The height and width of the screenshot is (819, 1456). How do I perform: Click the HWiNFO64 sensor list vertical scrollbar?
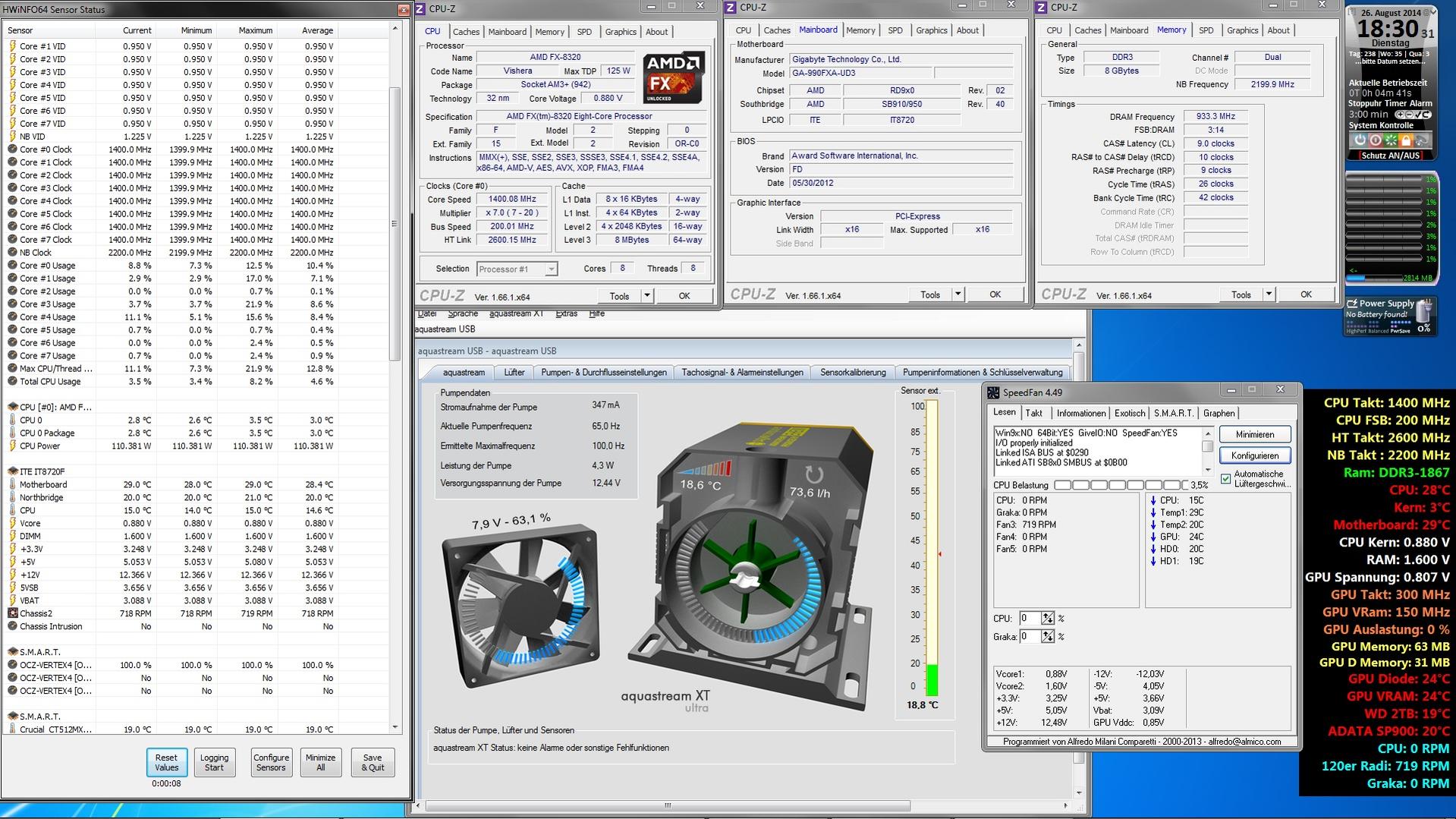point(394,224)
